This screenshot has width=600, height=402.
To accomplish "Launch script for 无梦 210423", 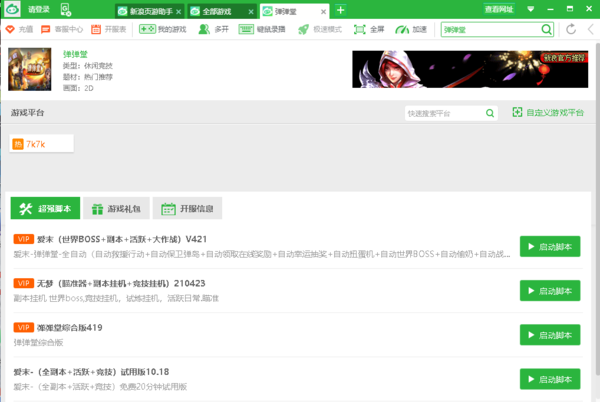I will [550, 291].
